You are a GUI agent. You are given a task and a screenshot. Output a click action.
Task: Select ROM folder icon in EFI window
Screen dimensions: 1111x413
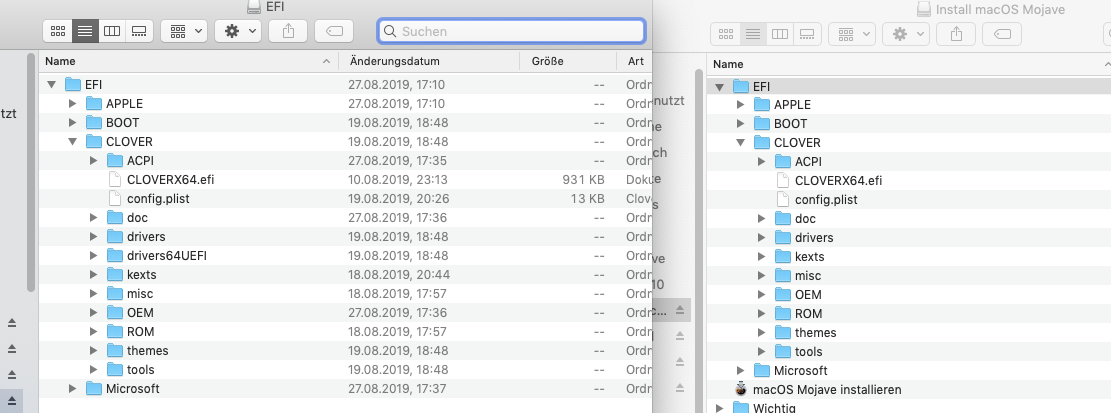click(115, 332)
